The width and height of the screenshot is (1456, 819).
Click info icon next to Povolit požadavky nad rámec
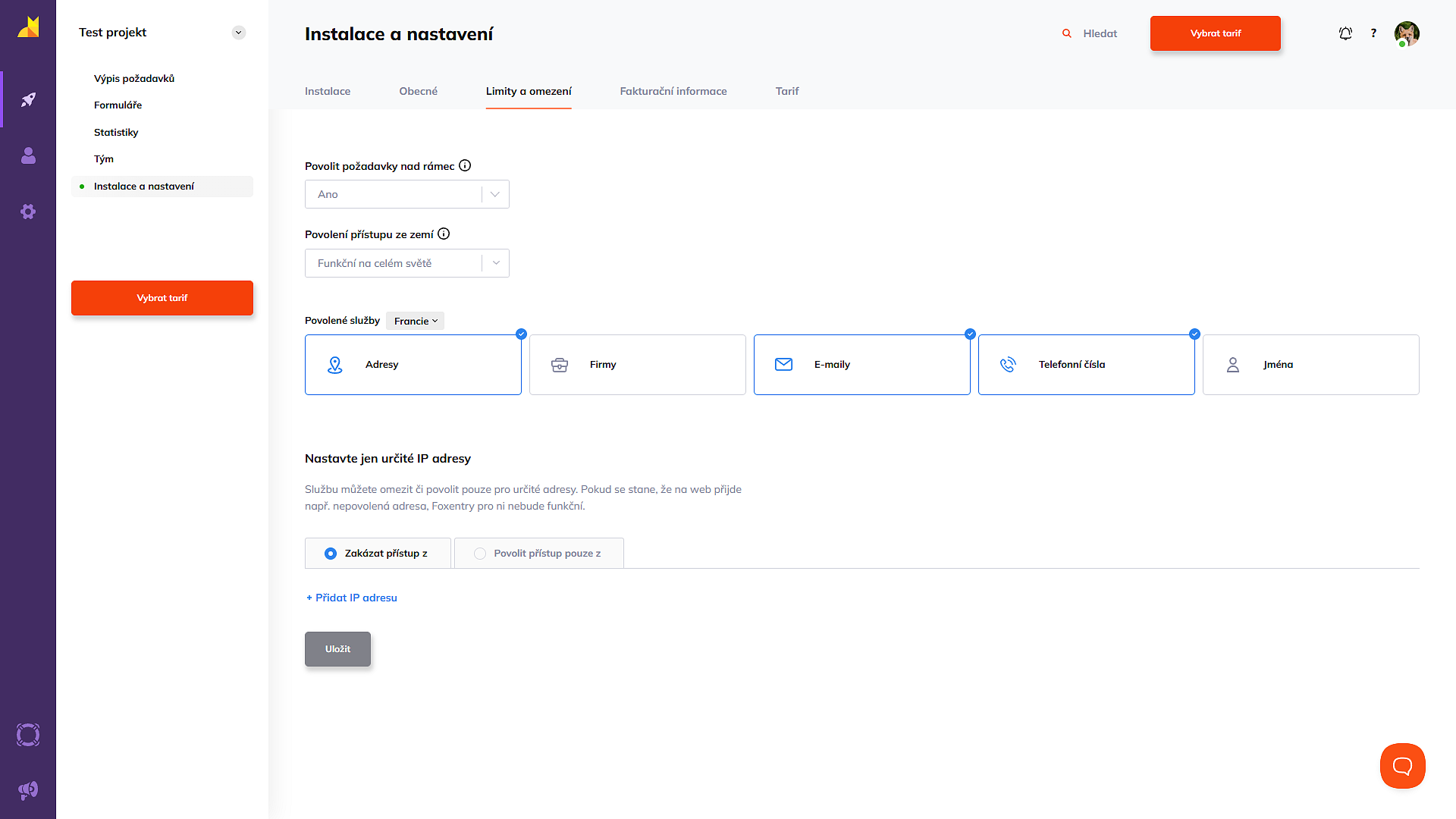465,165
